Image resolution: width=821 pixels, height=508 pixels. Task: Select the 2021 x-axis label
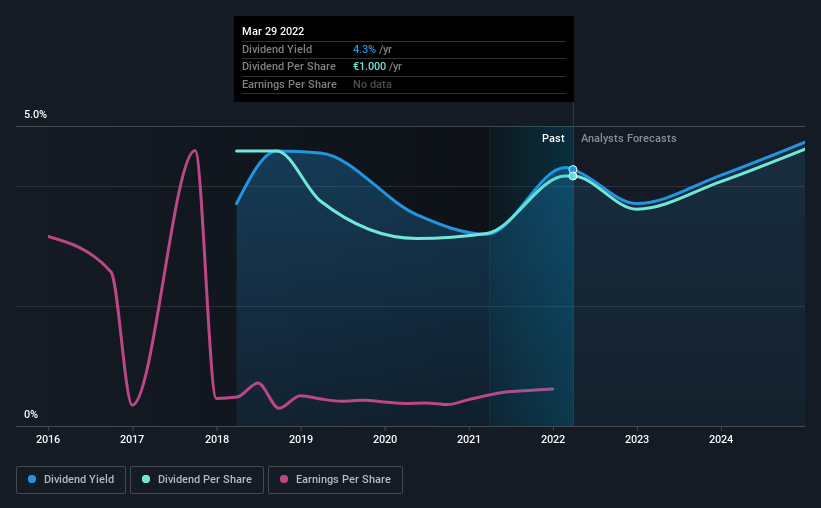click(x=469, y=439)
